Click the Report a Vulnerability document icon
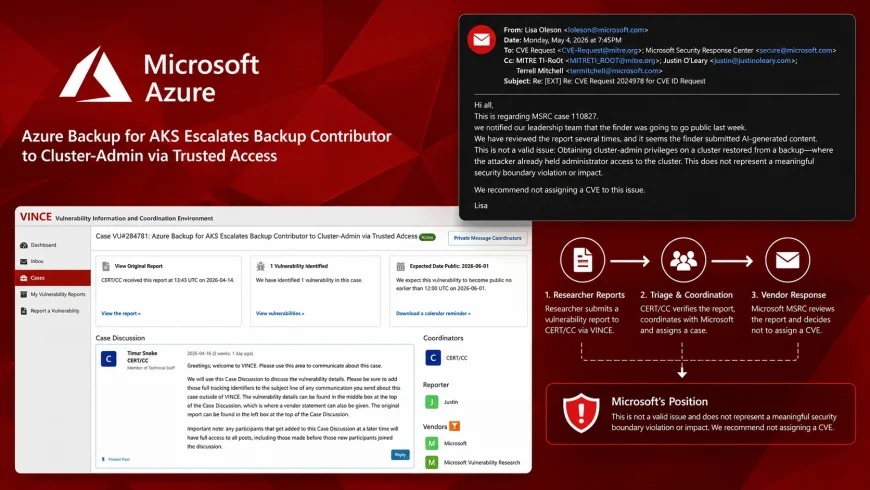Image resolution: width=870 pixels, height=490 pixels. point(24,311)
